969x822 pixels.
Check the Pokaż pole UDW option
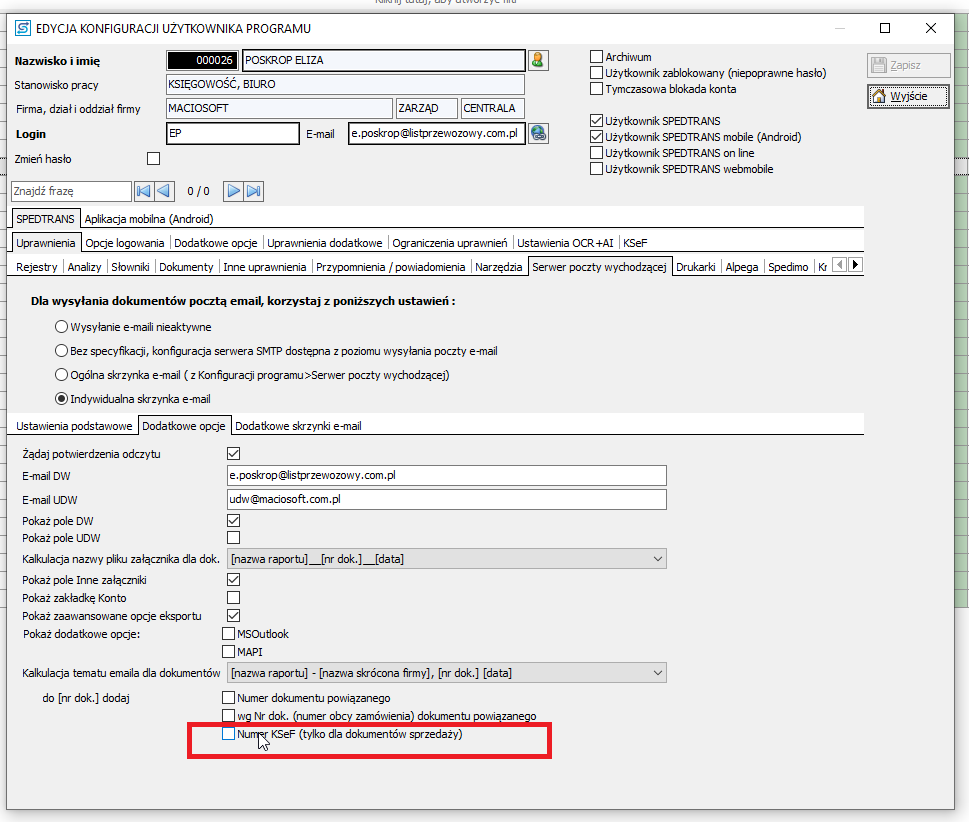click(x=234, y=538)
